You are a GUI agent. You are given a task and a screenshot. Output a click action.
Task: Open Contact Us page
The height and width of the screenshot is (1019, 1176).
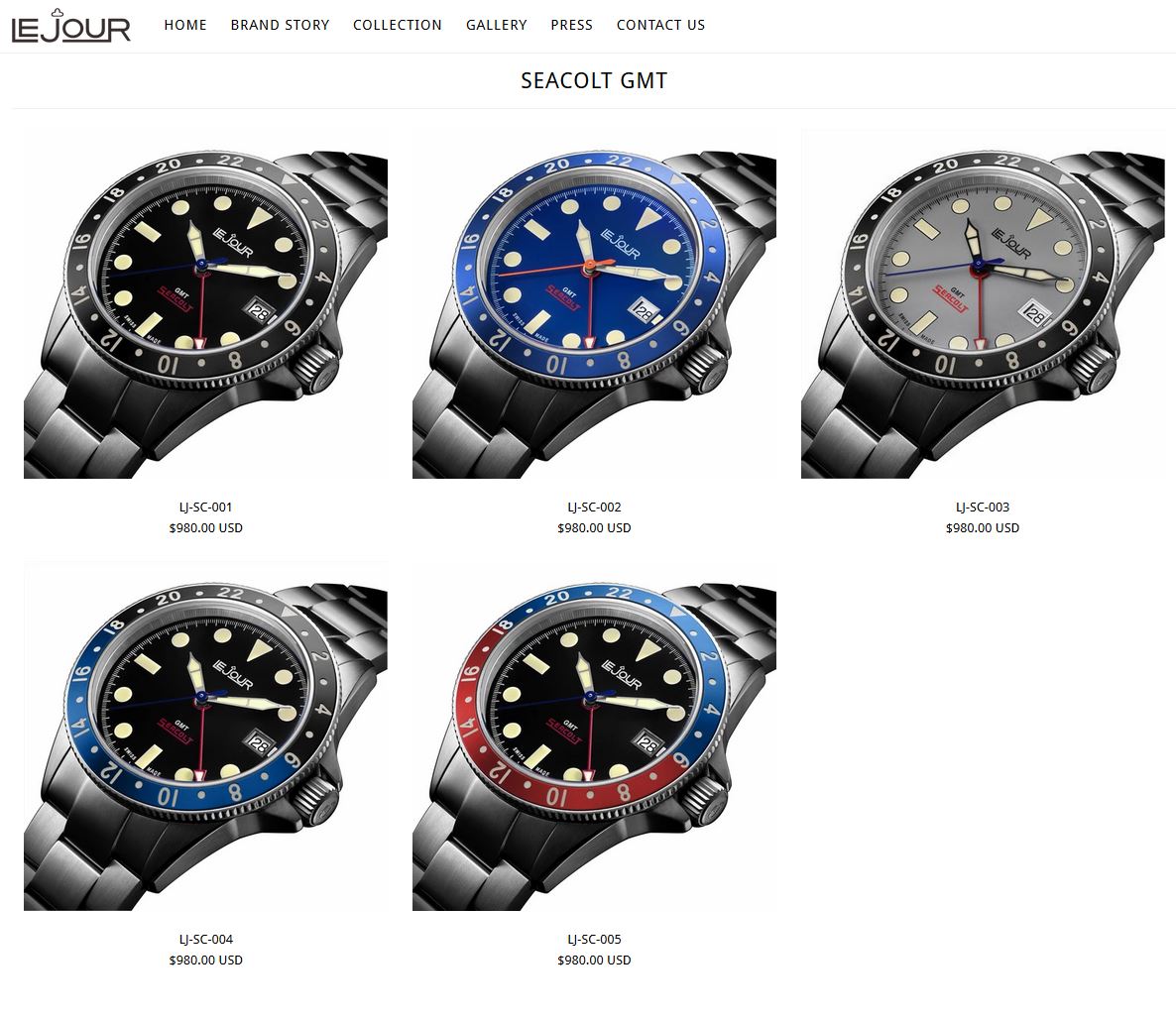(x=660, y=25)
